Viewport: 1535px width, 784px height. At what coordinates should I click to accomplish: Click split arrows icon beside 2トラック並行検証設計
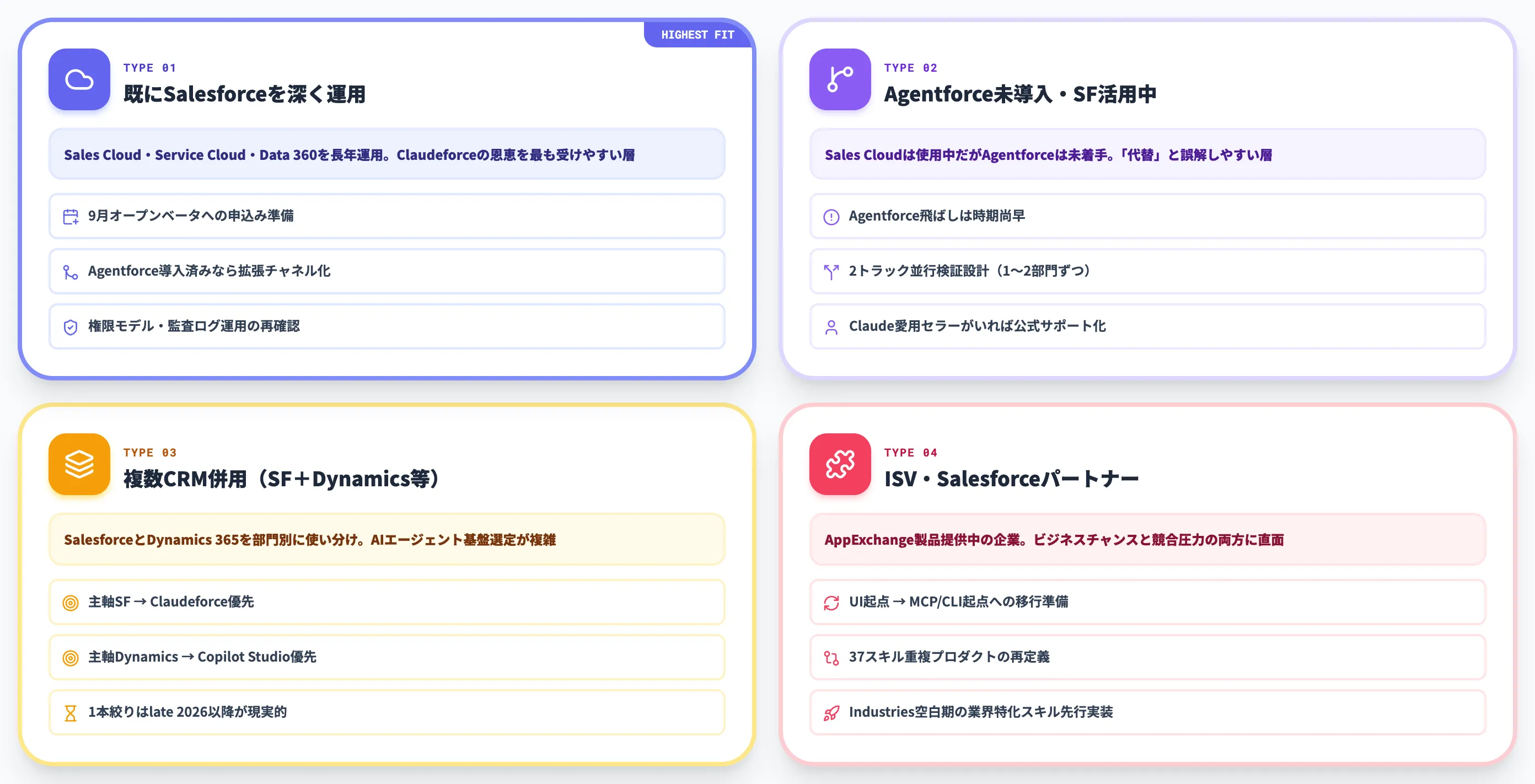(x=831, y=272)
